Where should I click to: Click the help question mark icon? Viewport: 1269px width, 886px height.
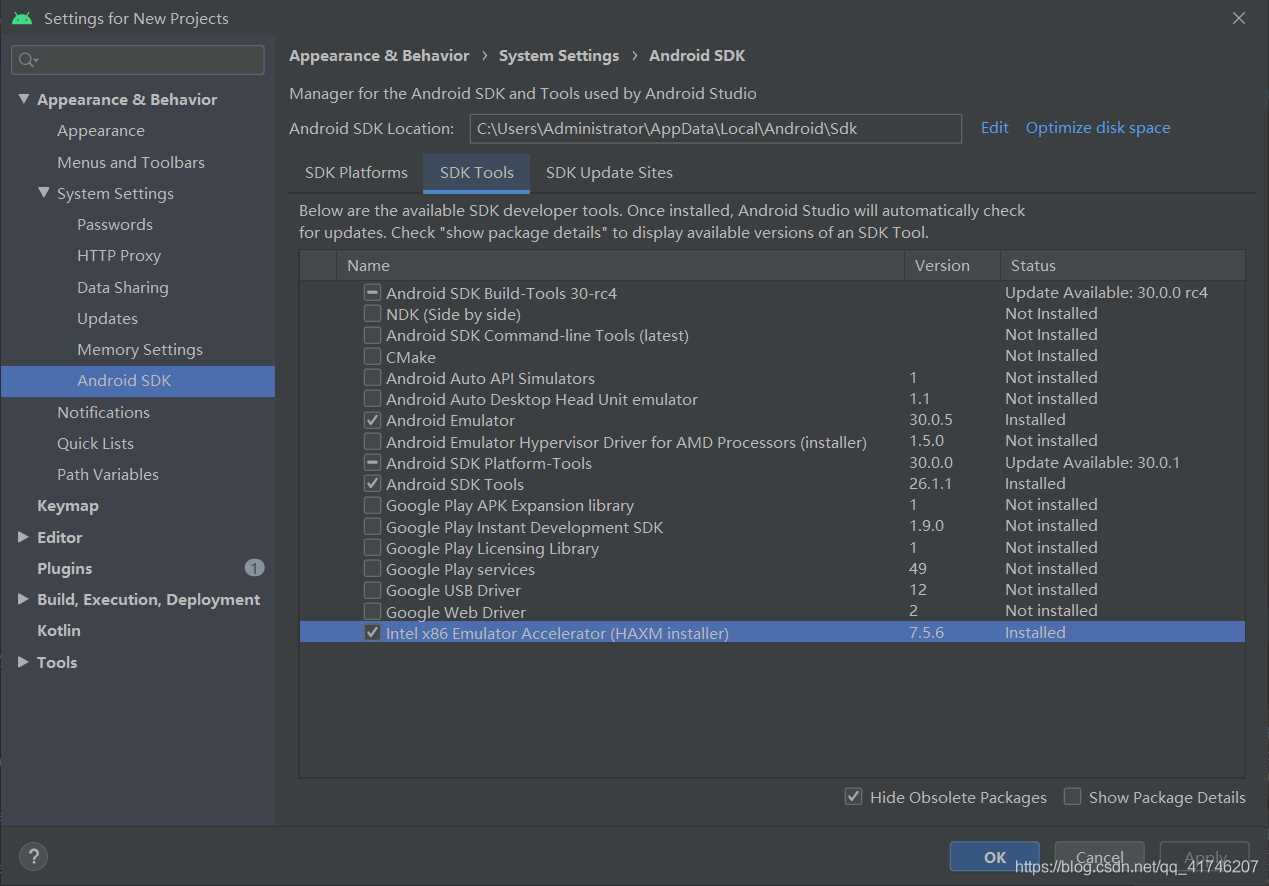click(x=33, y=856)
